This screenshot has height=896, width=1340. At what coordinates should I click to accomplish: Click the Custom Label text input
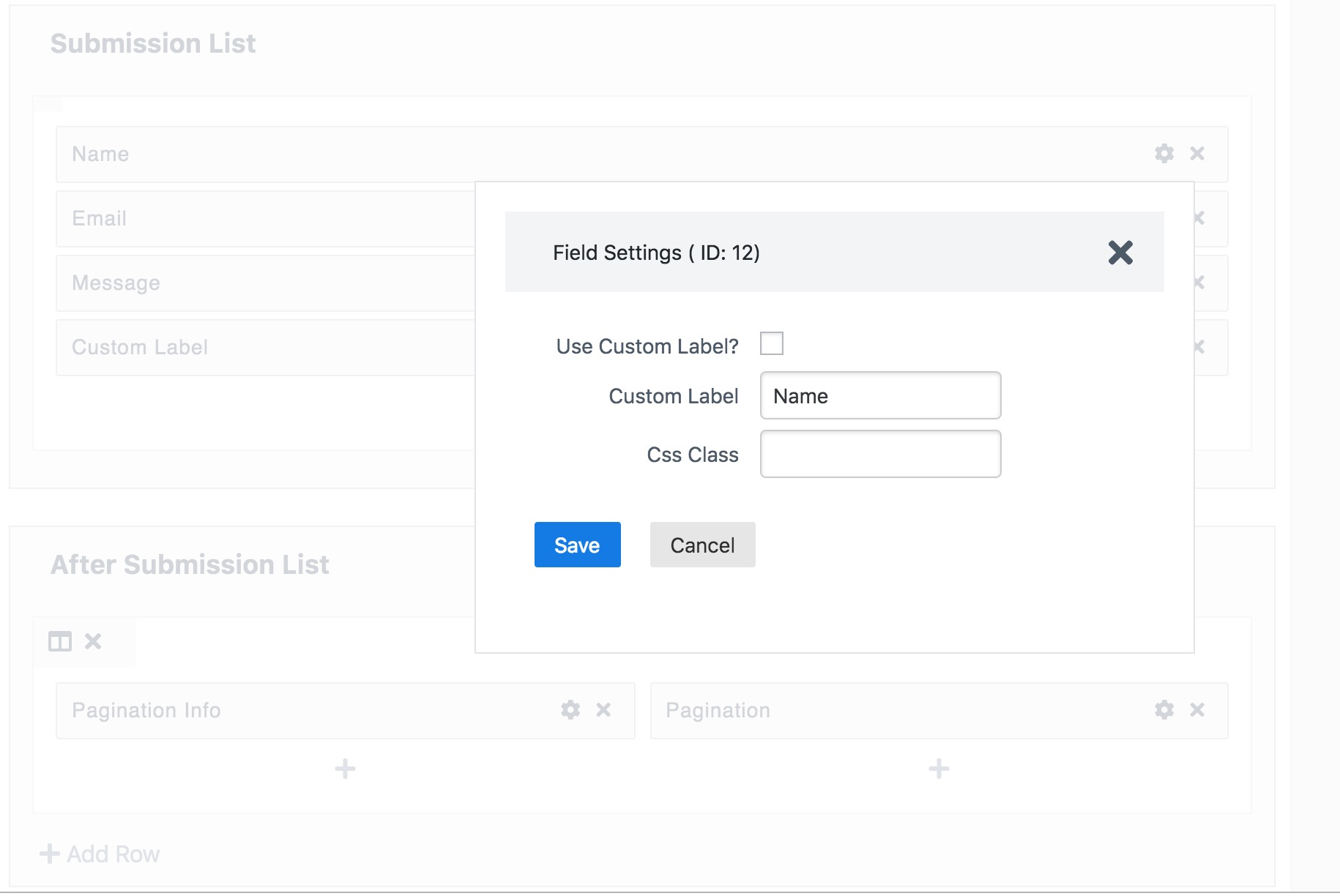point(880,396)
